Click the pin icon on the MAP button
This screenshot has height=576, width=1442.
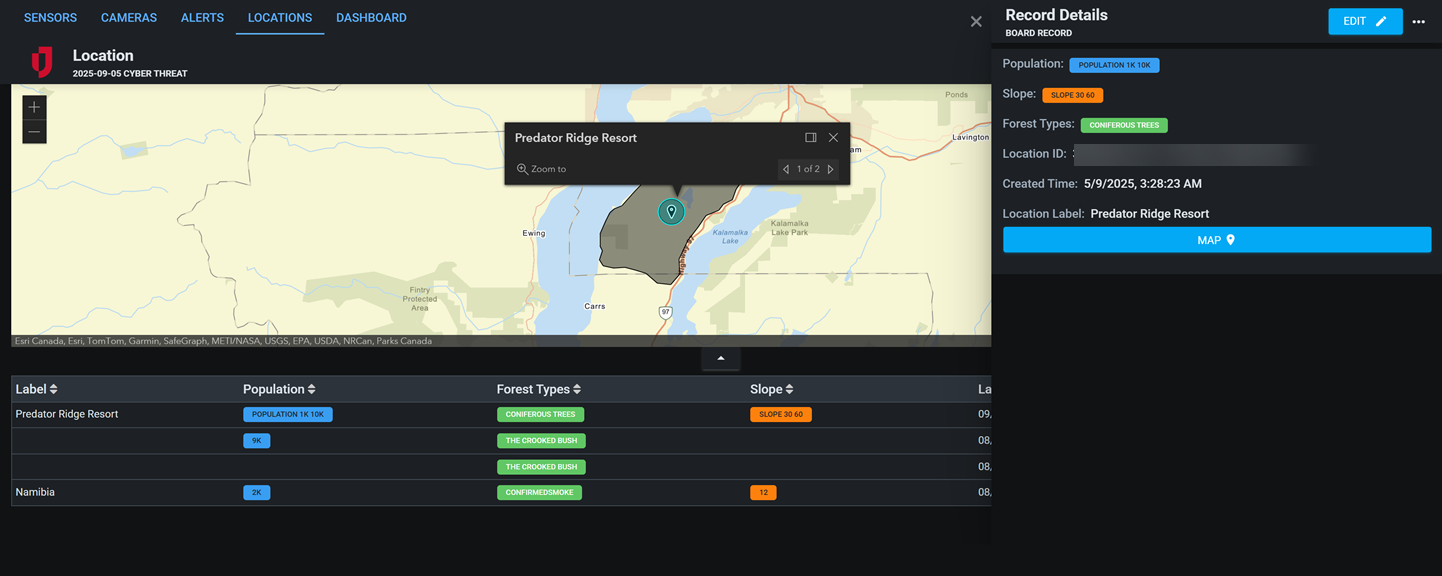point(1232,240)
